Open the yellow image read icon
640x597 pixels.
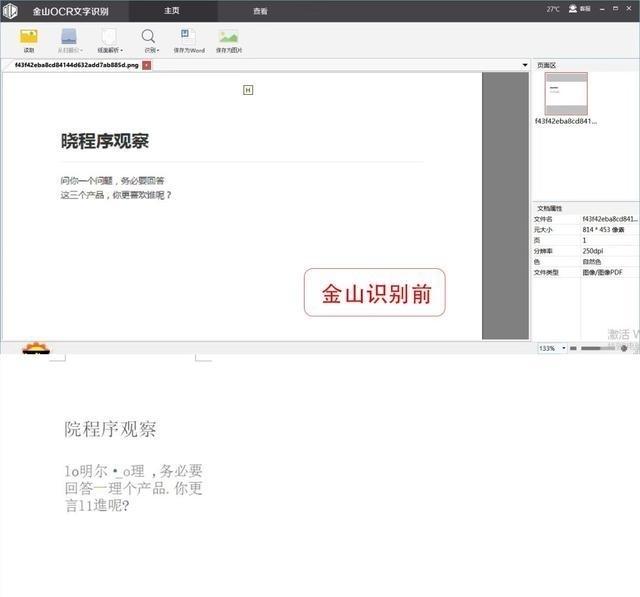tap(29, 36)
